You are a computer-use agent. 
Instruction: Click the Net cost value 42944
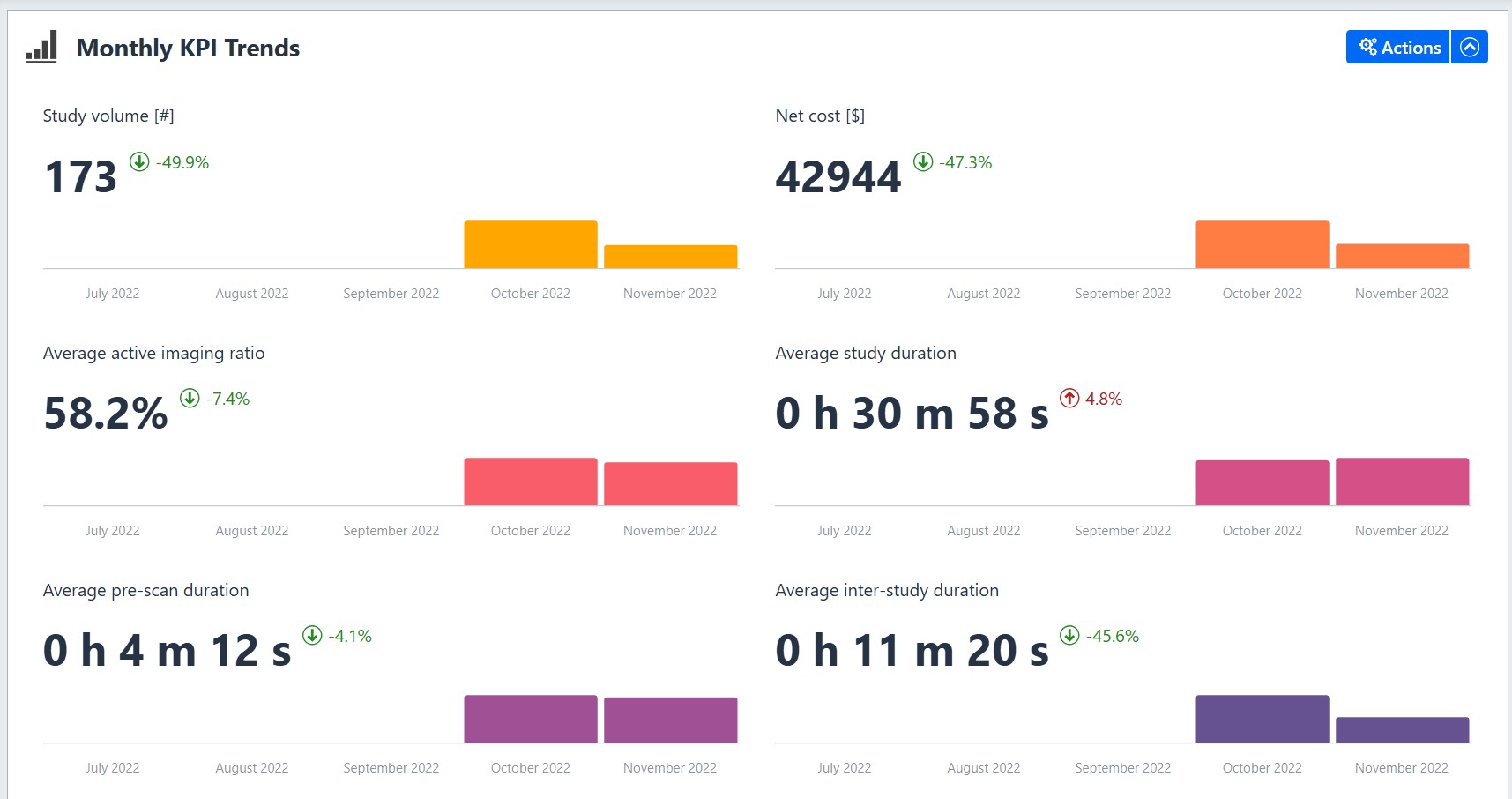point(838,176)
